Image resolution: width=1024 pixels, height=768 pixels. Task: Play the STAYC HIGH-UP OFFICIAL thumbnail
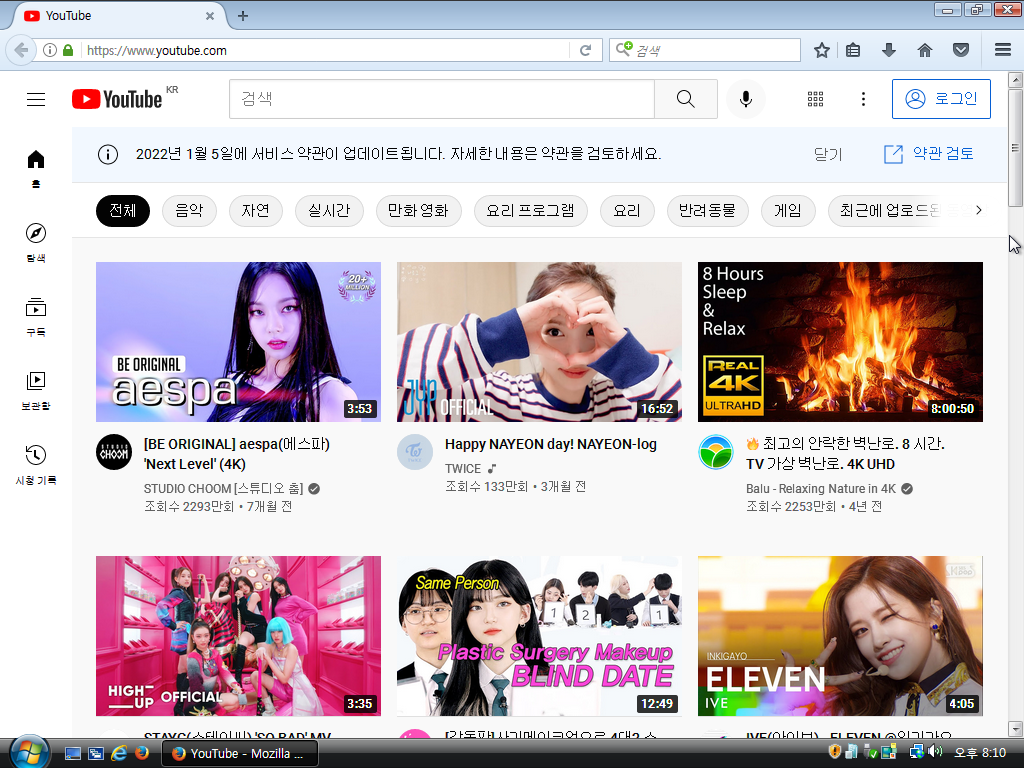pos(238,636)
